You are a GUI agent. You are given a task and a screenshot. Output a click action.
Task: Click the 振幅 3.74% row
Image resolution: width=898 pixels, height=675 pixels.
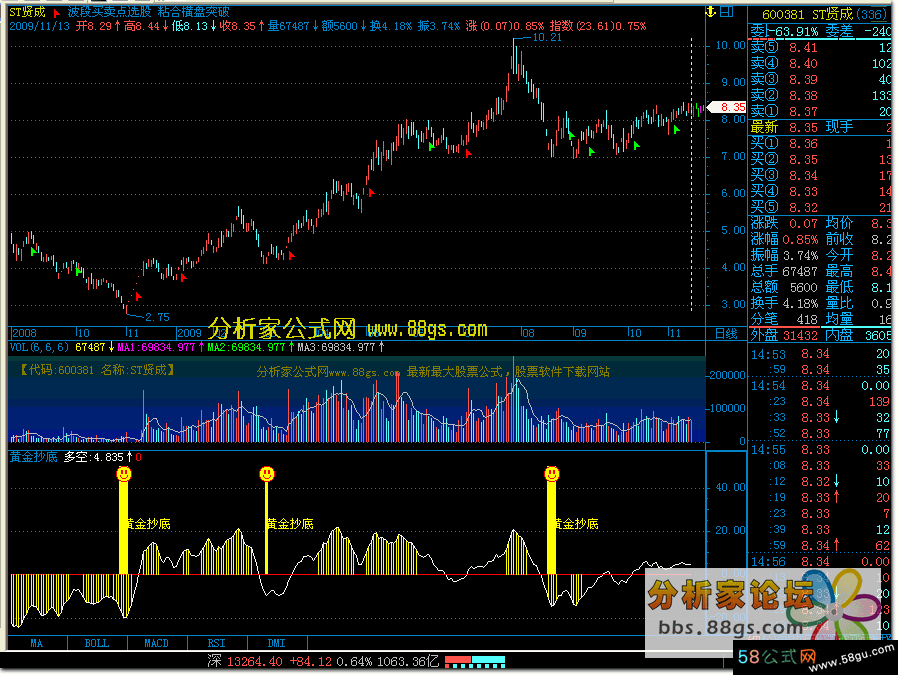click(x=785, y=256)
